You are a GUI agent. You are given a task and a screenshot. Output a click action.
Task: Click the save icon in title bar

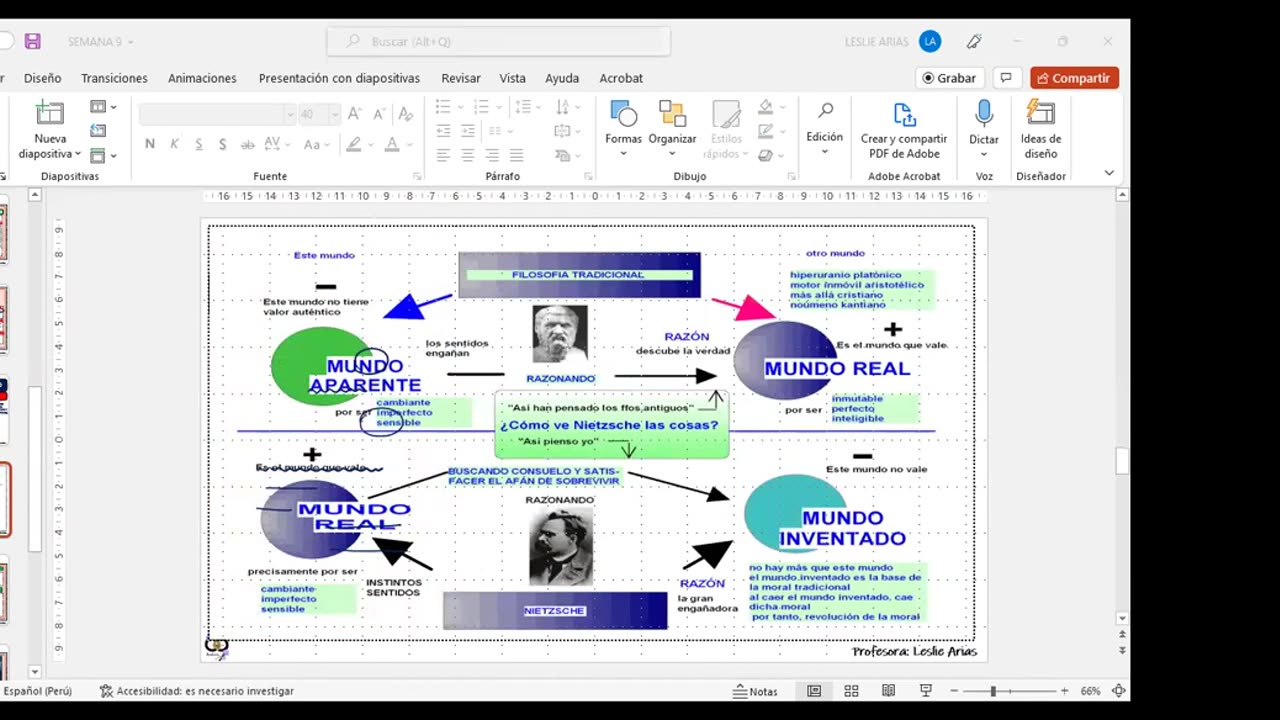point(33,41)
